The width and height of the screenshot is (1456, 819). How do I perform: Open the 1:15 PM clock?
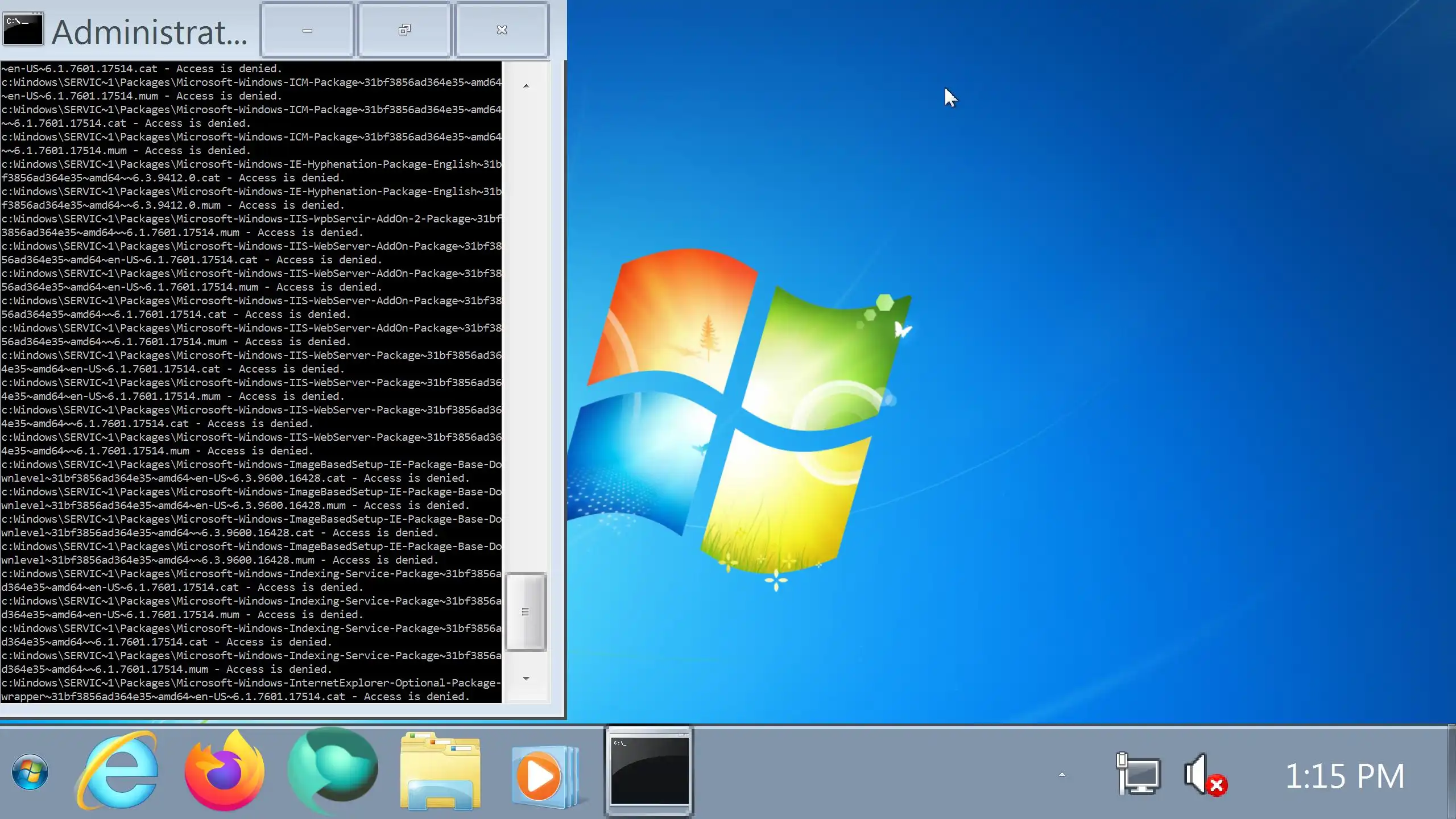[1345, 776]
